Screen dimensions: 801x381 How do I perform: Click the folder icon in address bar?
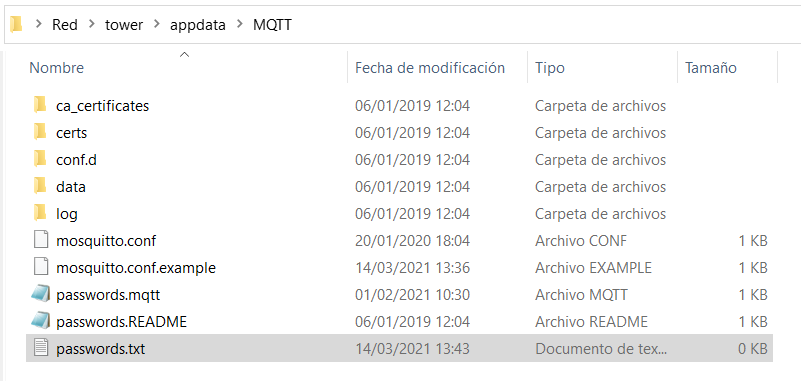[16, 24]
